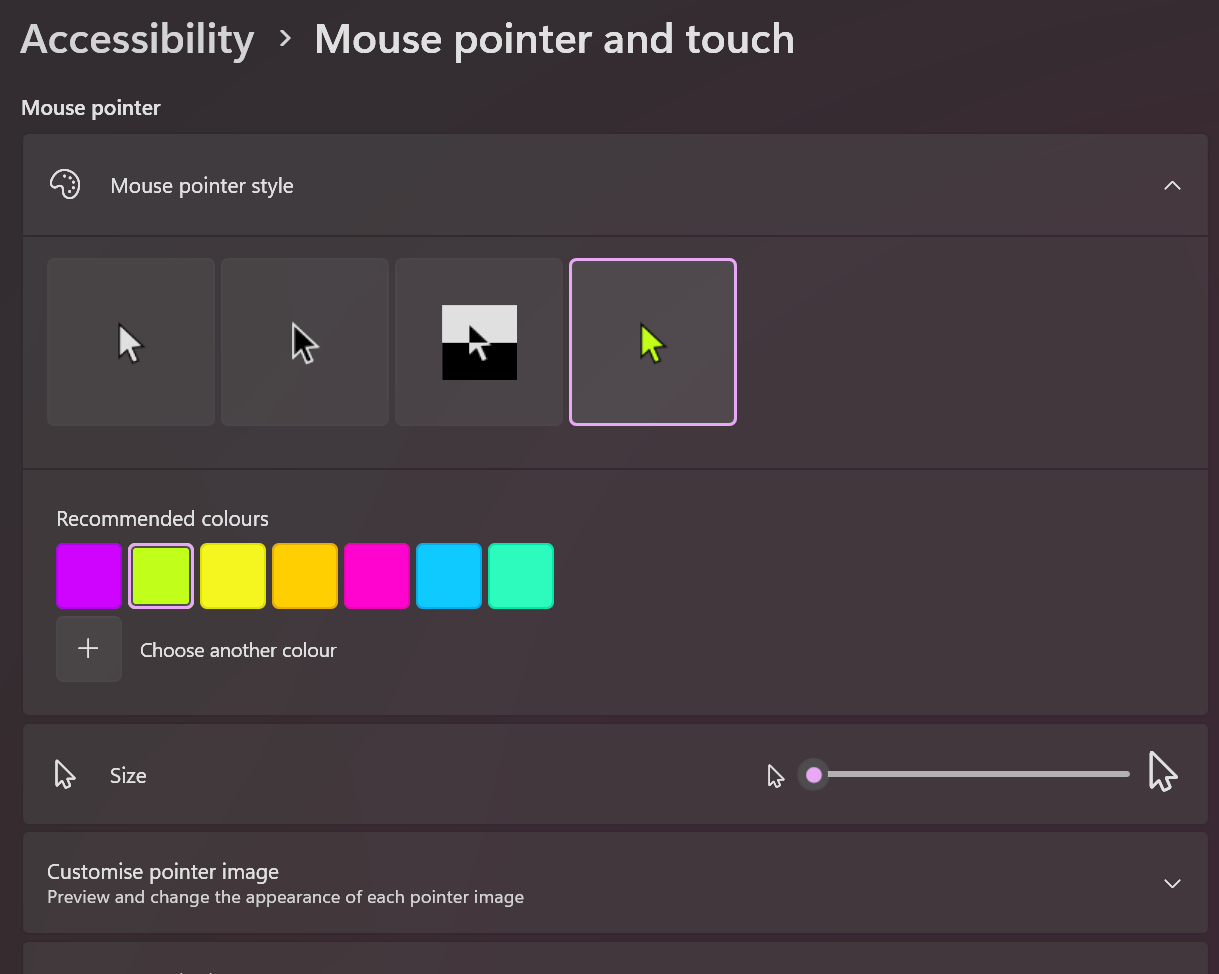The width and height of the screenshot is (1219, 974).
Task: Pick the turquoise recommended colour
Action: pyautogui.click(x=521, y=576)
